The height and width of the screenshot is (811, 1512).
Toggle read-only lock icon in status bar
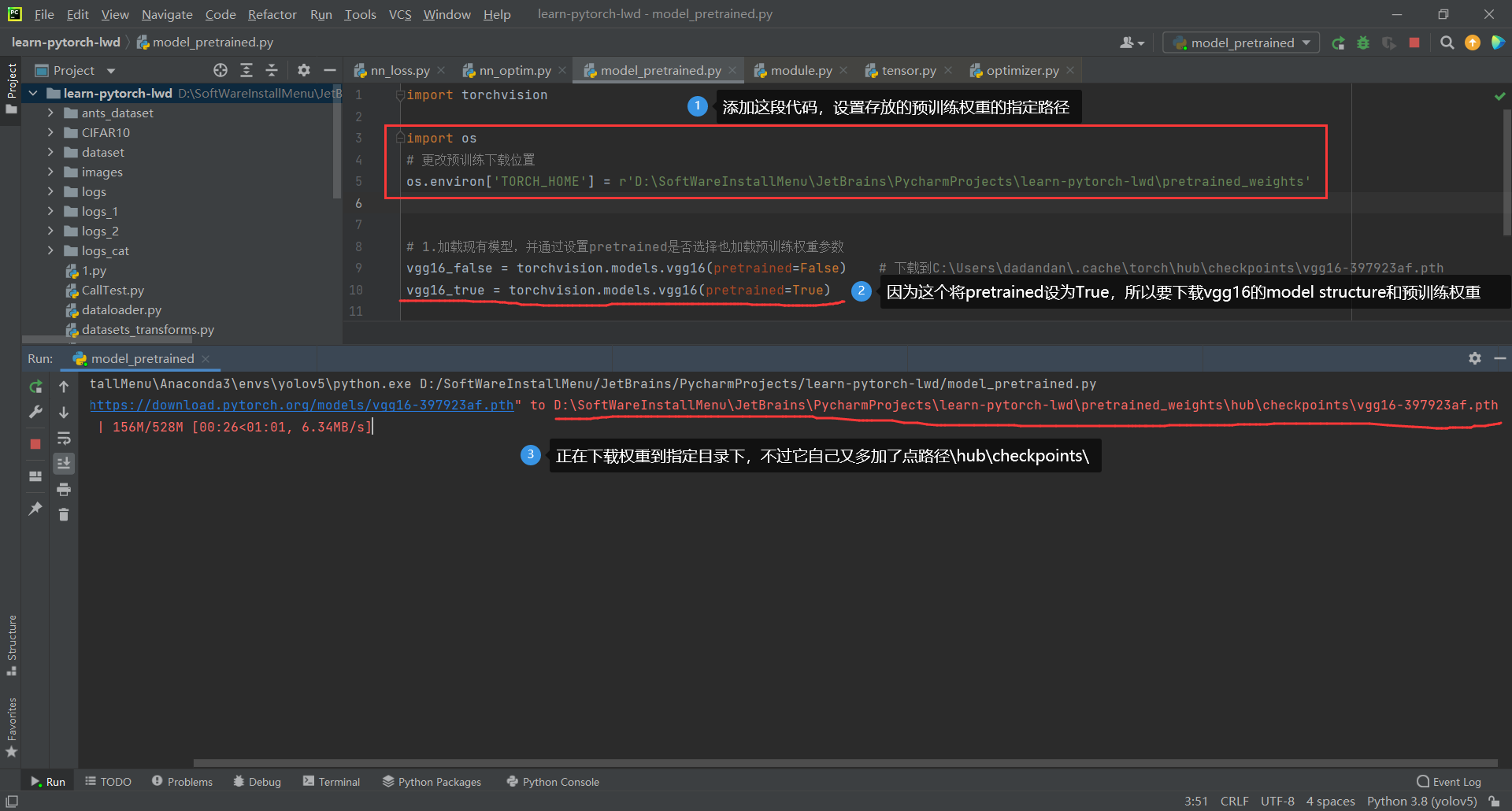click(x=1494, y=801)
